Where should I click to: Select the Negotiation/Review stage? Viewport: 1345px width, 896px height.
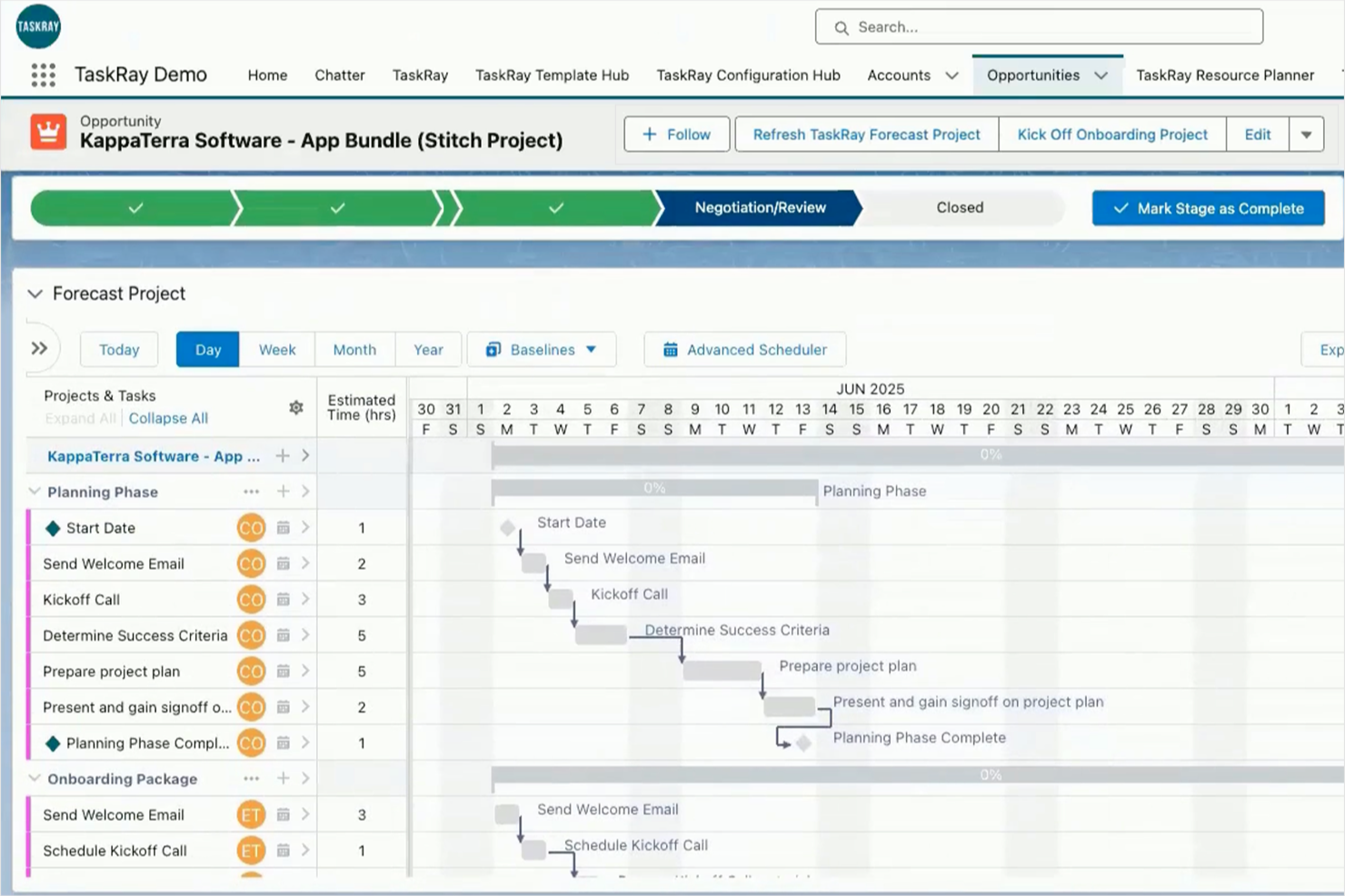[759, 208]
